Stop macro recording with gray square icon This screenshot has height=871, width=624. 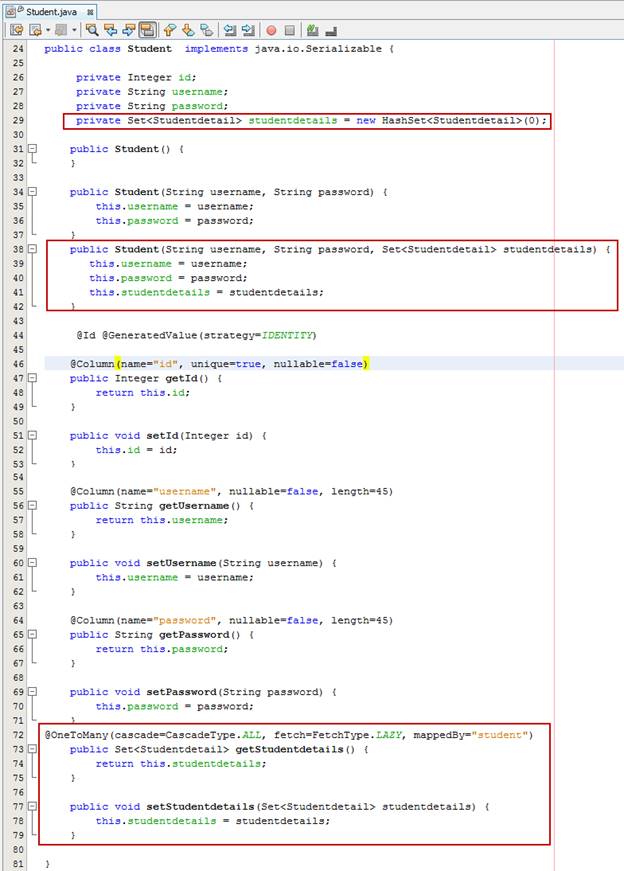click(289, 30)
